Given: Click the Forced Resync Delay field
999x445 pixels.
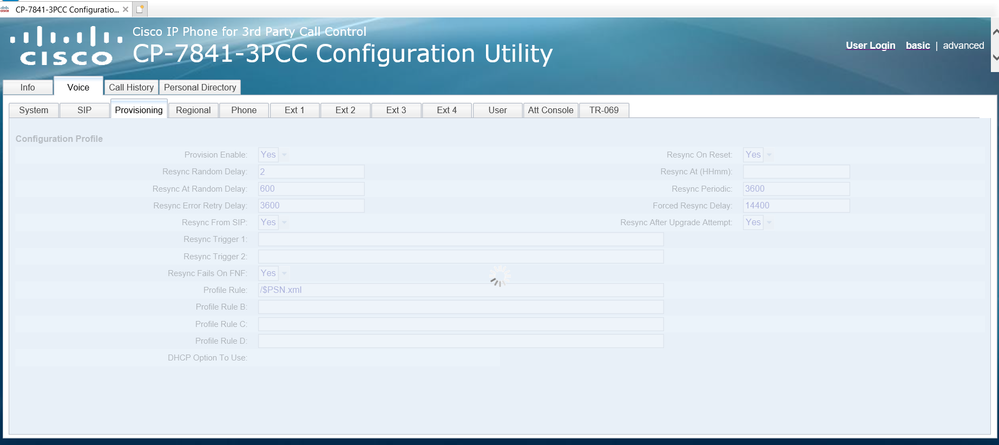Looking at the screenshot, I should pyautogui.click(x=796, y=206).
